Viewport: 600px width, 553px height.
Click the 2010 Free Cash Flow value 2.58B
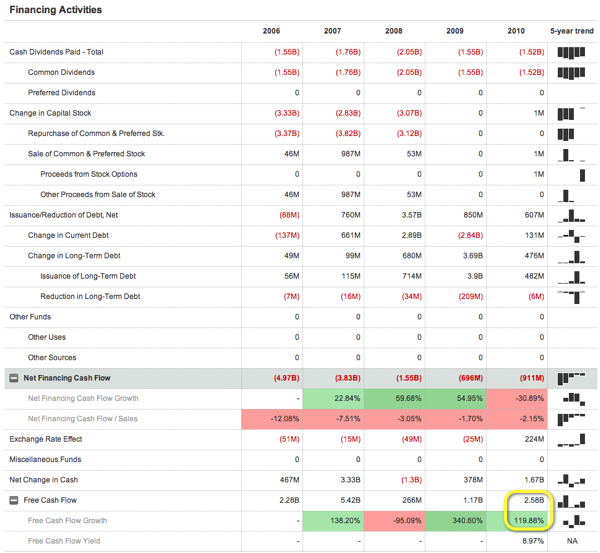tap(534, 500)
